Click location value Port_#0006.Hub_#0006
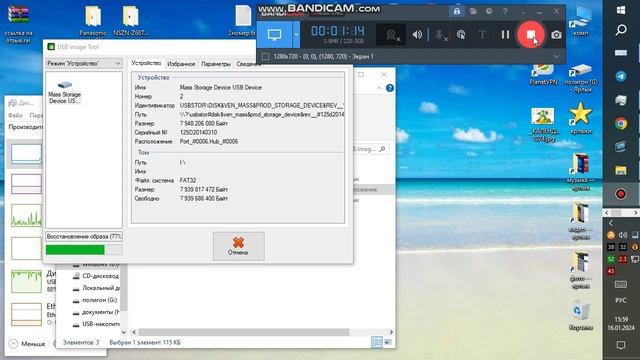Image resolution: width=640 pixels, height=360 pixels. tap(209, 141)
